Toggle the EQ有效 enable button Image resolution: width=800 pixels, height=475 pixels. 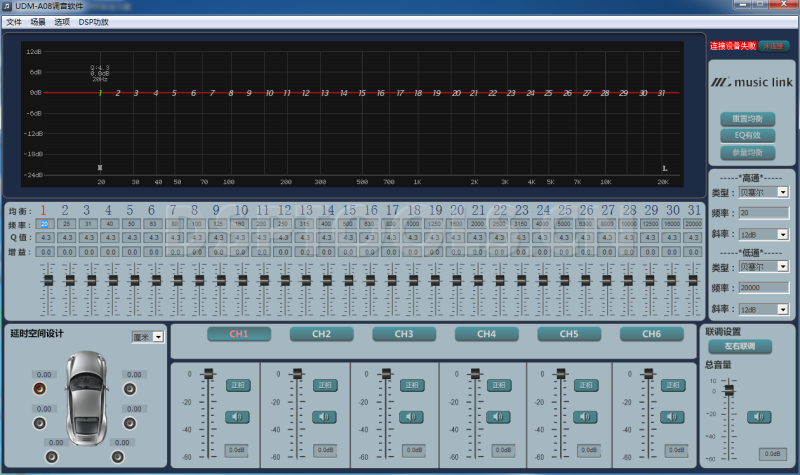coord(747,135)
